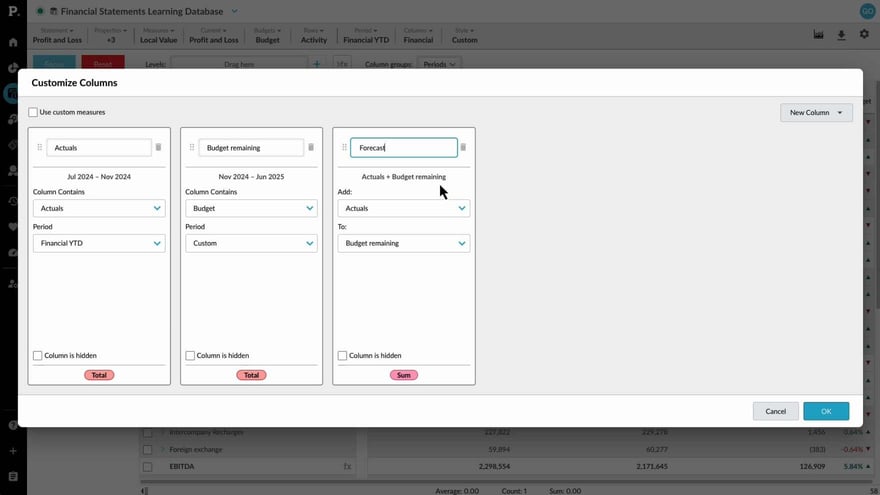Open the New Column dropdown
The height and width of the screenshot is (495, 880).
[x=816, y=112]
